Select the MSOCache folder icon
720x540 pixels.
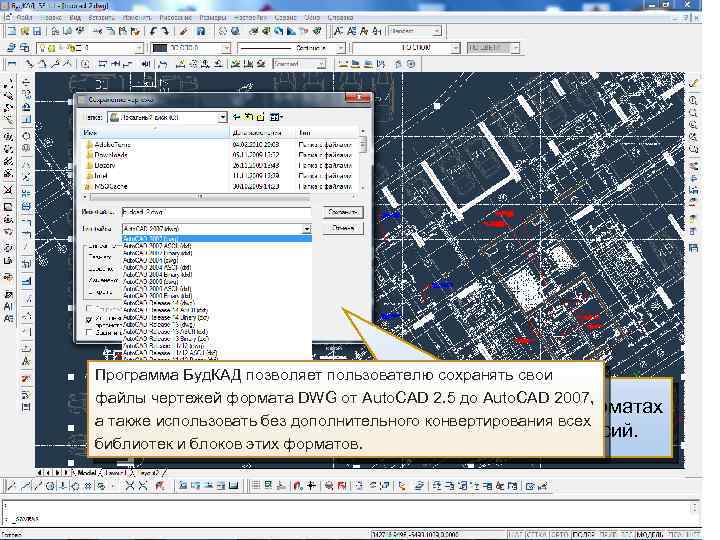coord(90,186)
